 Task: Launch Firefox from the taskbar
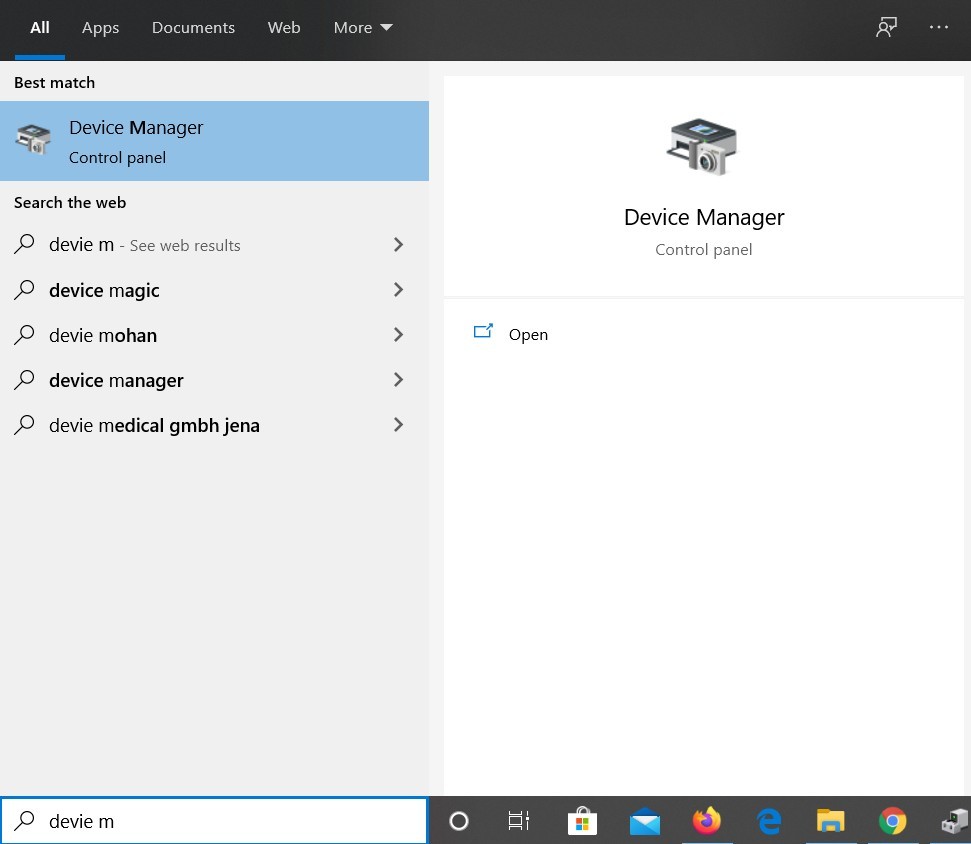(707, 821)
